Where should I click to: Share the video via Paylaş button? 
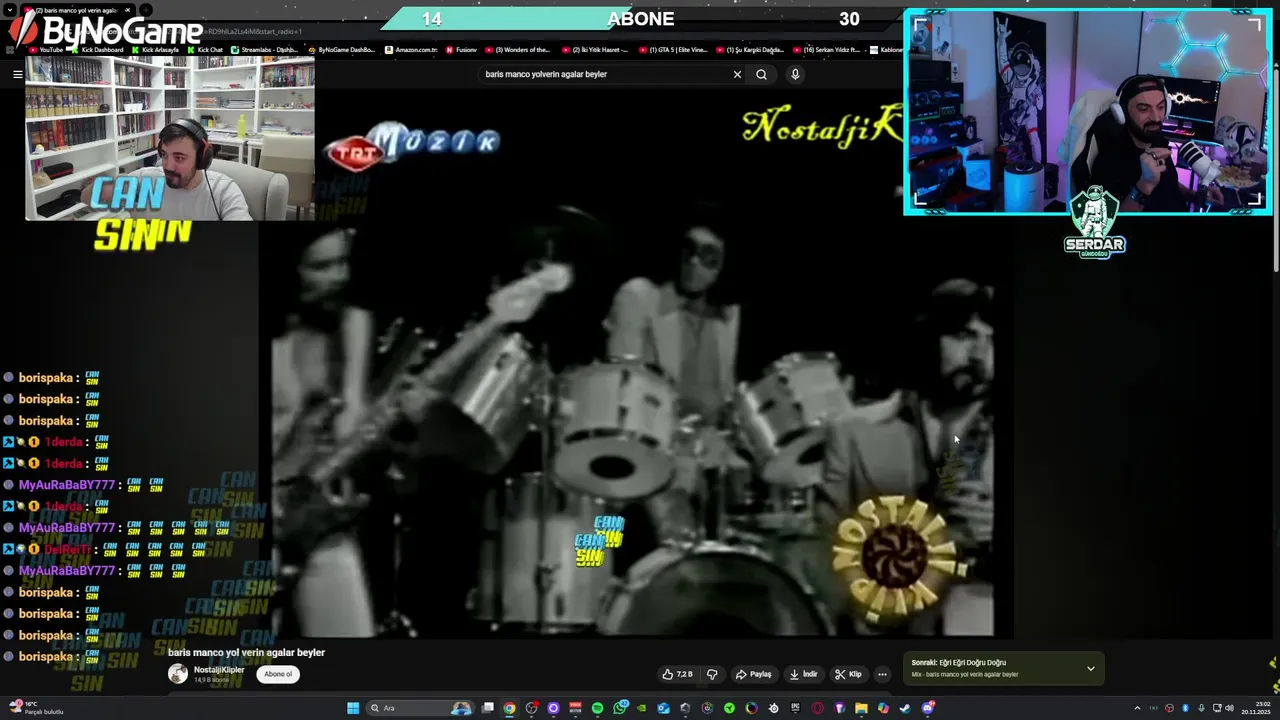click(753, 674)
